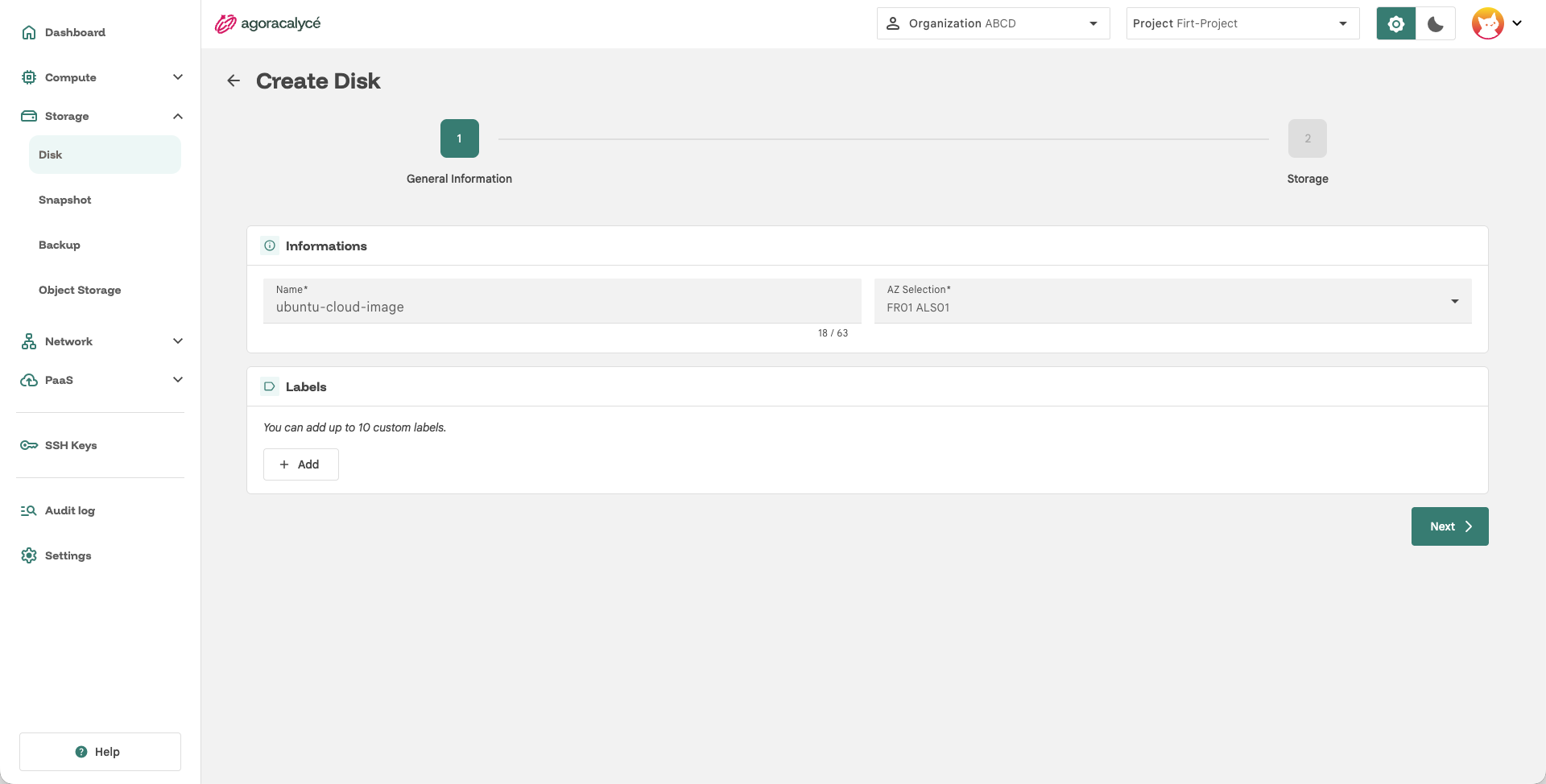Click the Network nodes icon
This screenshot has width=1546, height=784.
click(29, 341)
